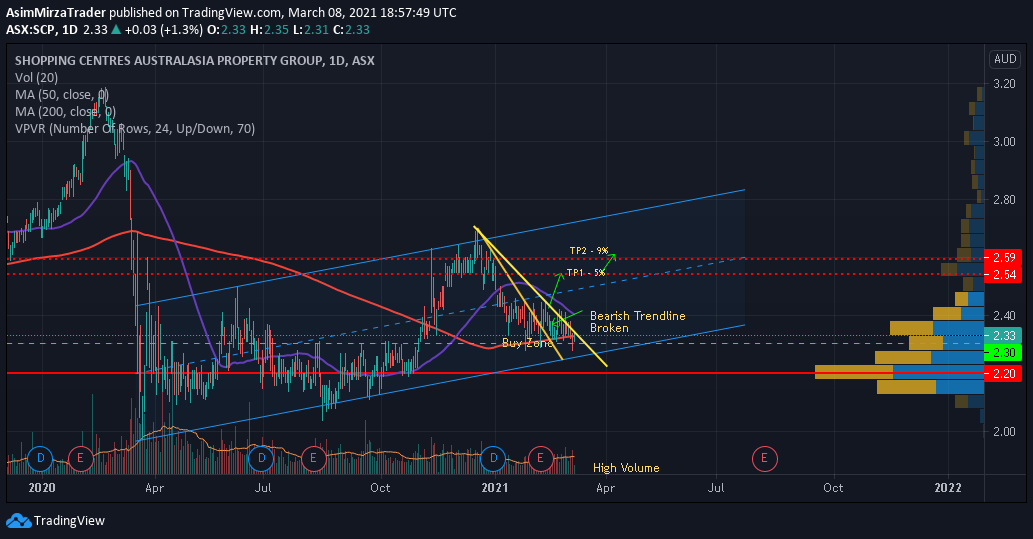
Task: Click the TradingView wordmark text
Action: [69, 521]
